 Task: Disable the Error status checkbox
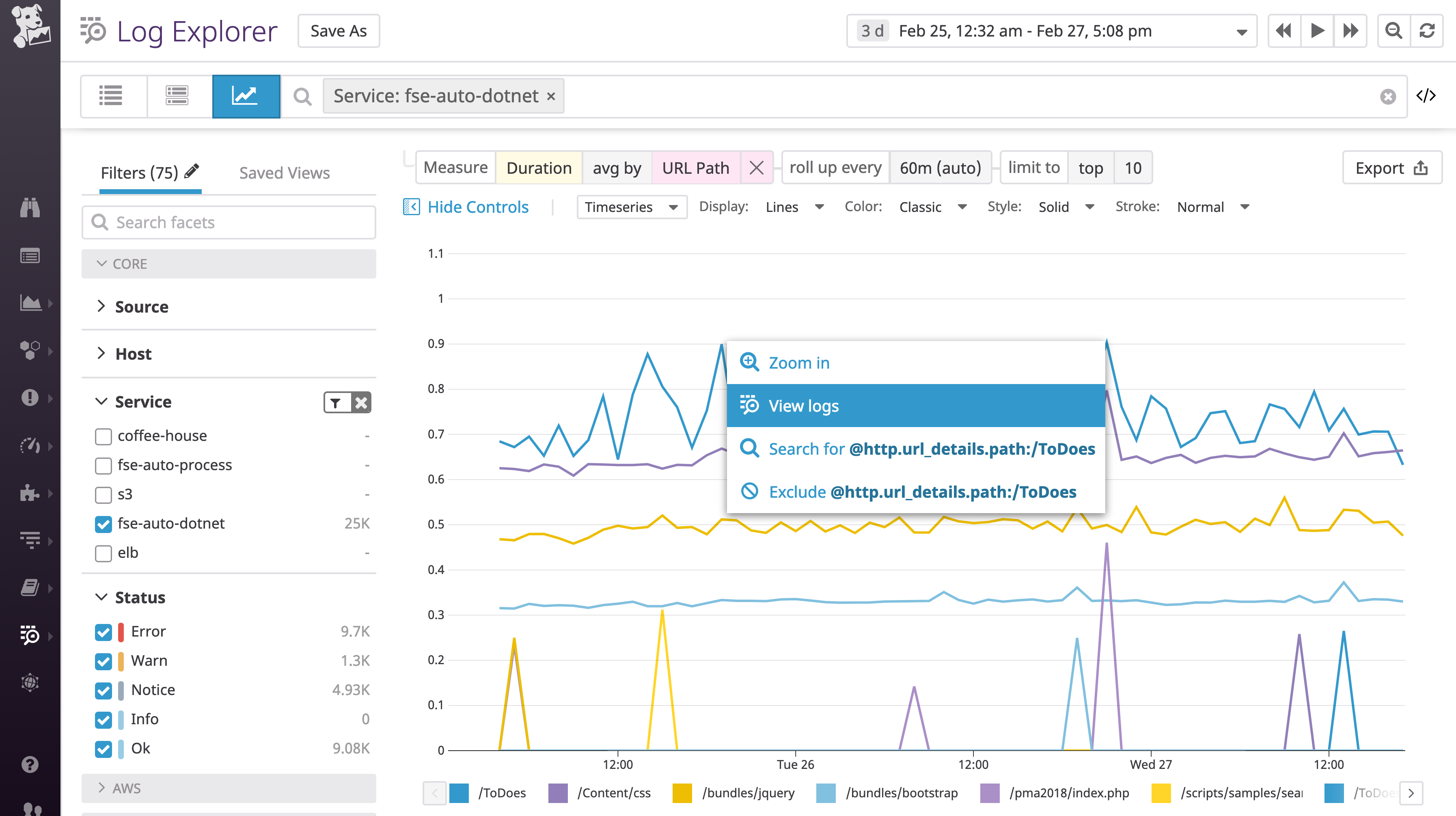click(x=103, y=632)
